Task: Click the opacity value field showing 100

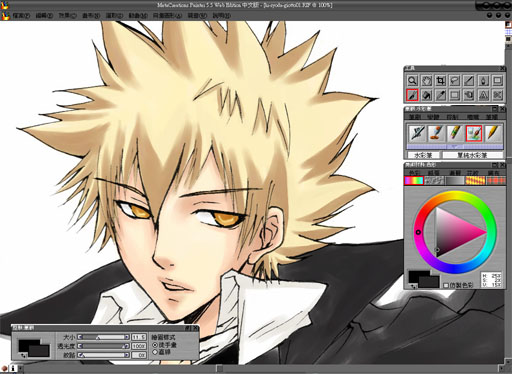Action: [x=138, y=346]
